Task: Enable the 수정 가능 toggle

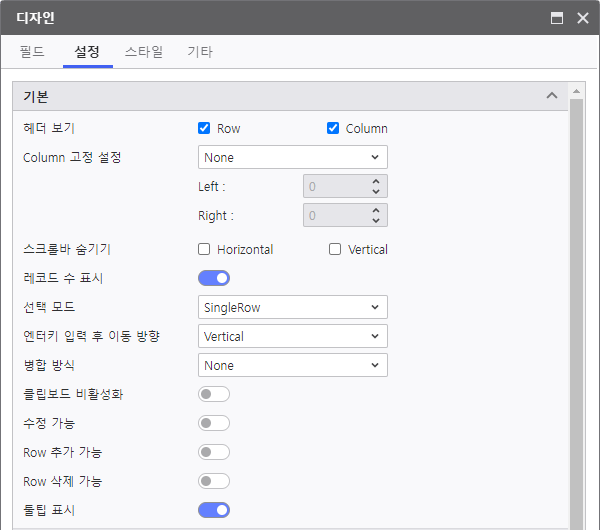Action: click(x=214, y=423)
